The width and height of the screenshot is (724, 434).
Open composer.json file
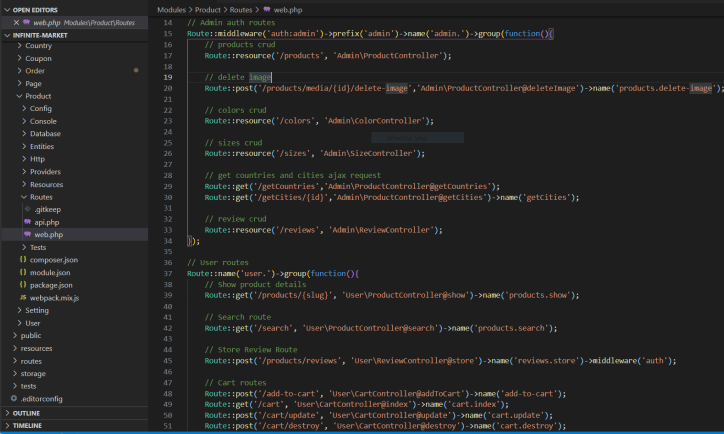pyautogui.click(x=54, y=260)
